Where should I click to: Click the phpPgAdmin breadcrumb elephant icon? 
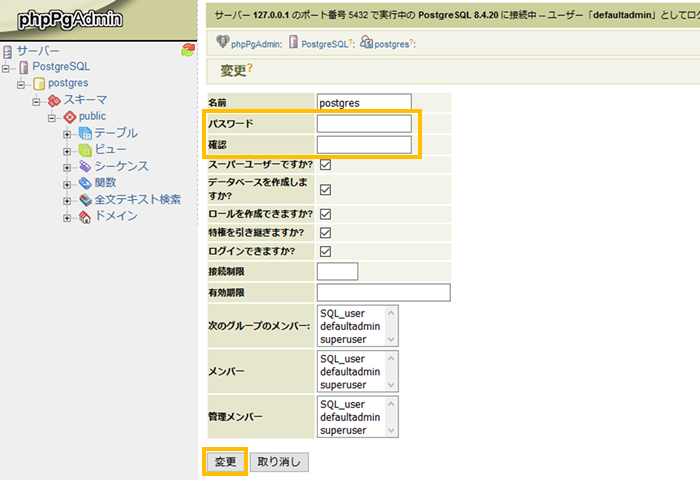[222, 42]
